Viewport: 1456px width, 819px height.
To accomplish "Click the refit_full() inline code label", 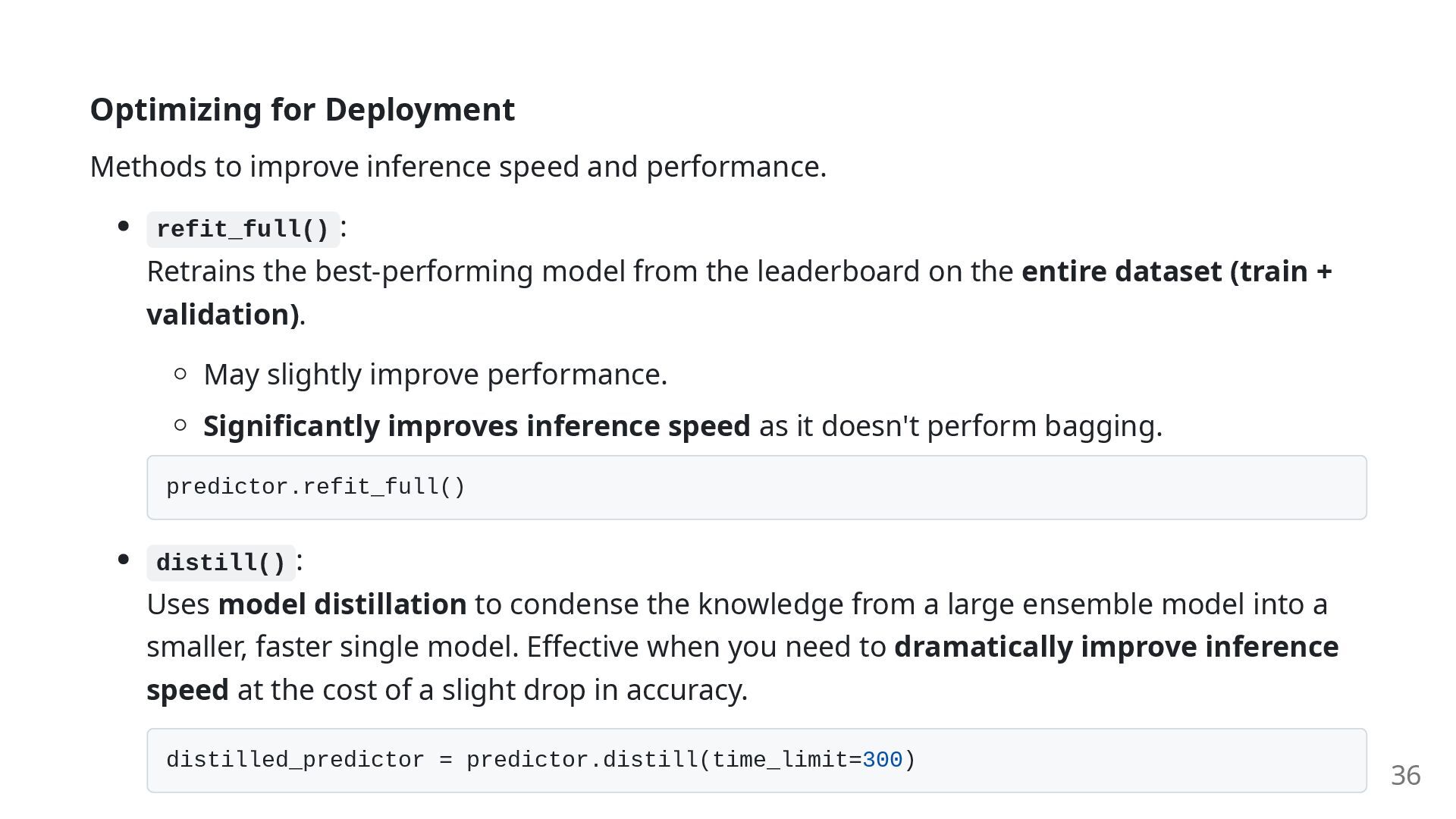I will [243, 229].
